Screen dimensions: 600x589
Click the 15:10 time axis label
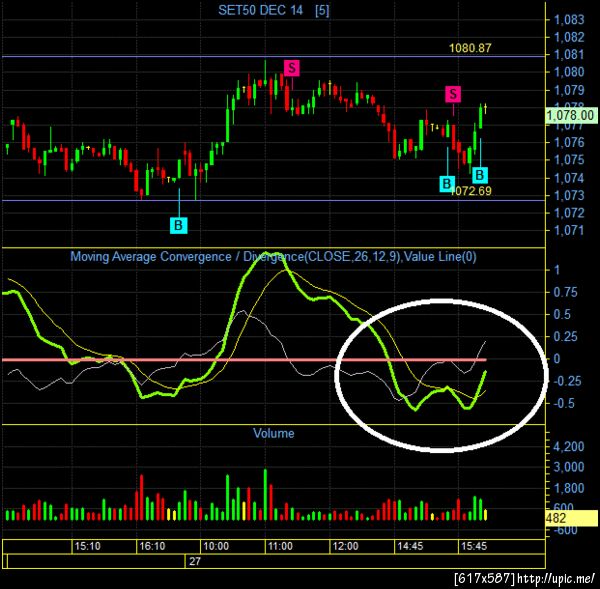[87, 546]
